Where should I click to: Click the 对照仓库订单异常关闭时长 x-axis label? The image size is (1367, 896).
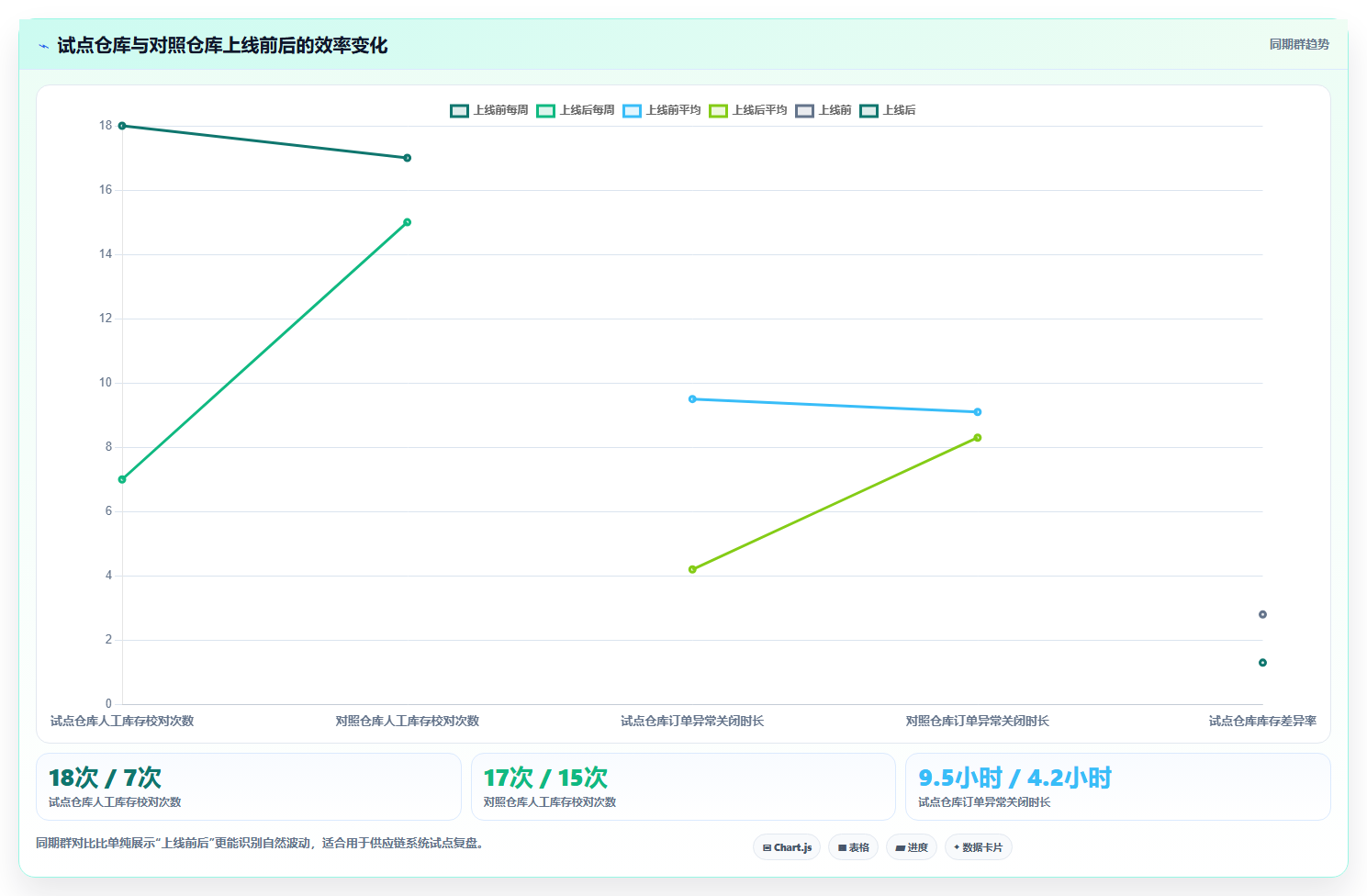(978, 721)
